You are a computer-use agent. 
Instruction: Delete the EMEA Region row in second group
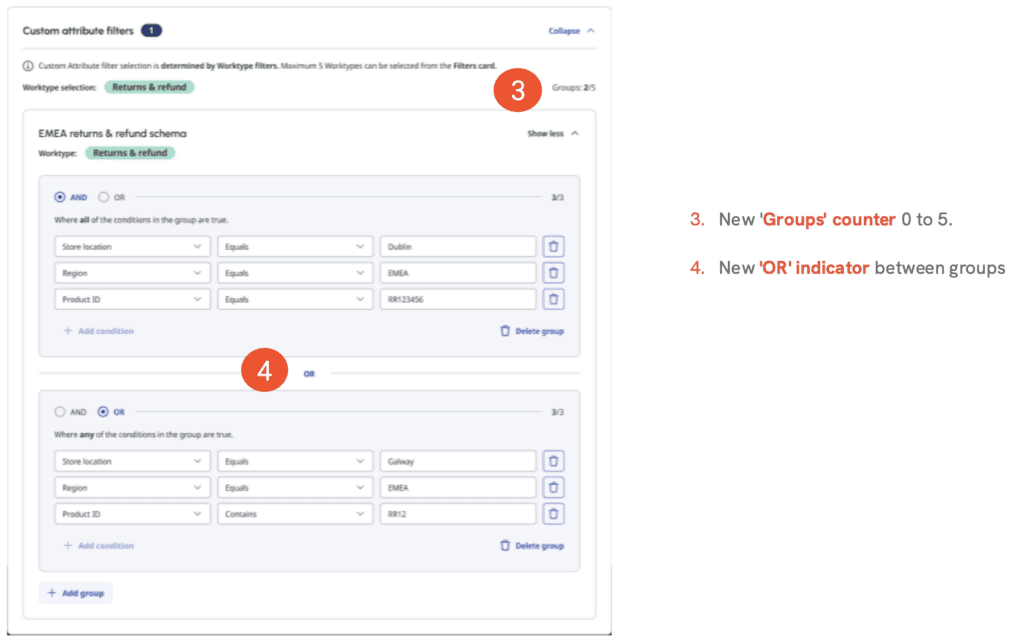(553, 487)
